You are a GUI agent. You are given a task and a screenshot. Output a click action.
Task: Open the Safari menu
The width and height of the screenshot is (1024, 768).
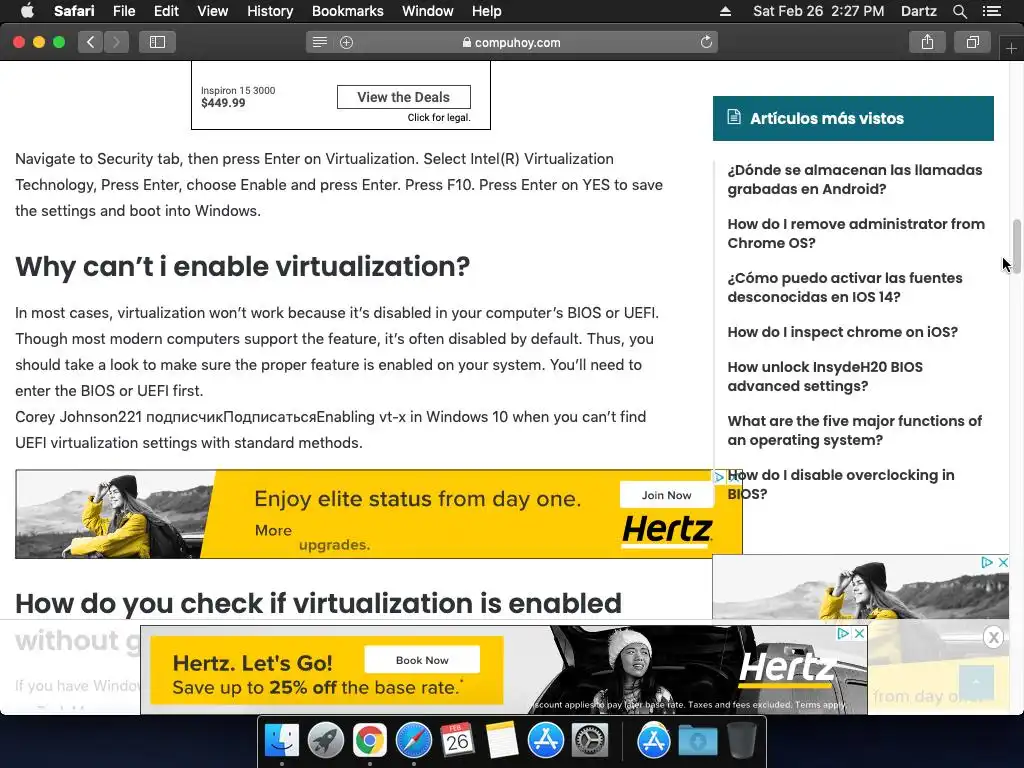click(x=74, y=11)
